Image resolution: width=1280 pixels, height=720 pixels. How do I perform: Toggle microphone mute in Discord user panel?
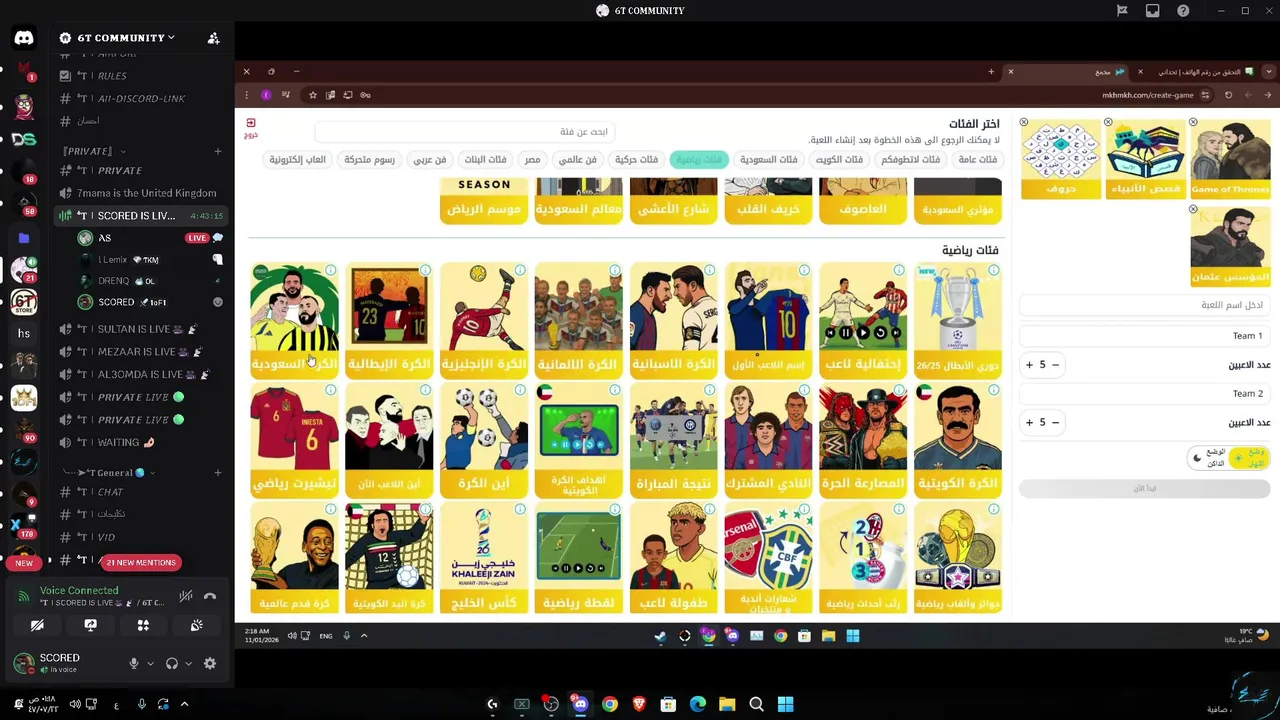click(x=133, y=663)
